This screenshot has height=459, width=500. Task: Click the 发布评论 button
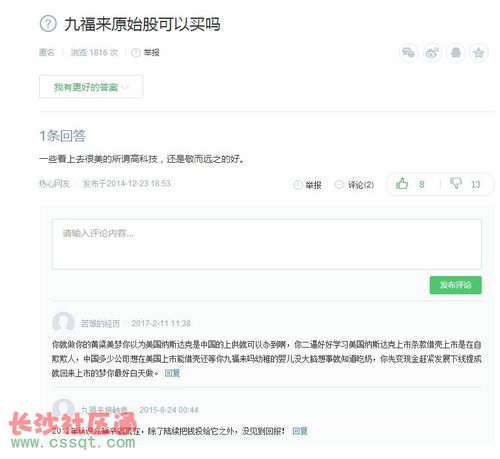tap(455, 285)
